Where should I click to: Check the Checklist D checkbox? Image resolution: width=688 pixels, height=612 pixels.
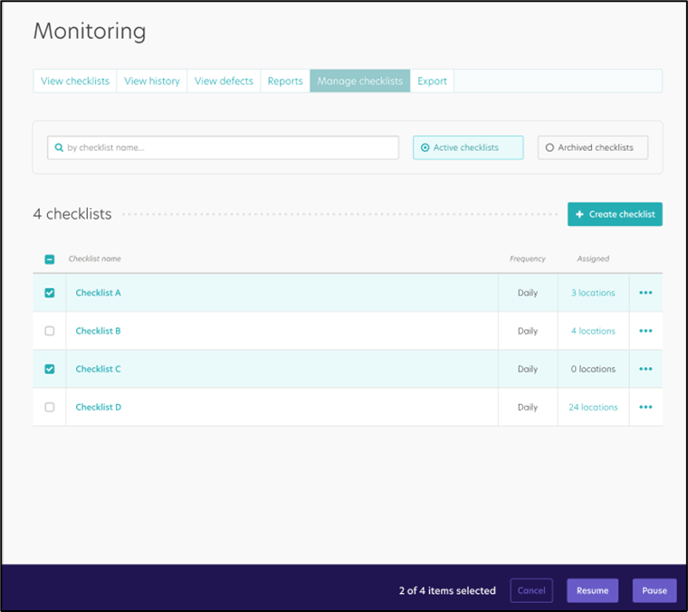(50, 407)
